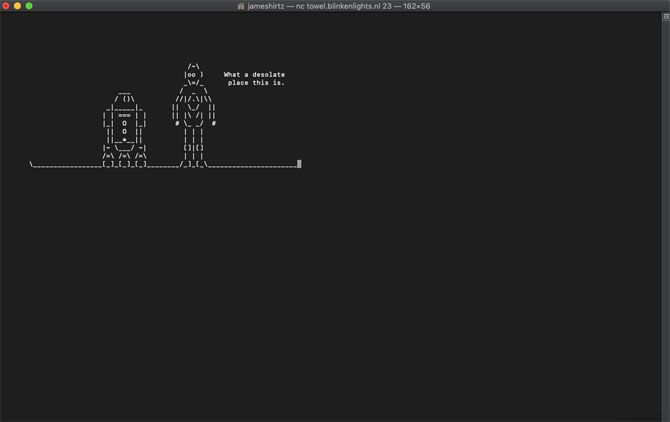
Task: Minimize the Terminal with yellow button
Action: coord(17,6)
